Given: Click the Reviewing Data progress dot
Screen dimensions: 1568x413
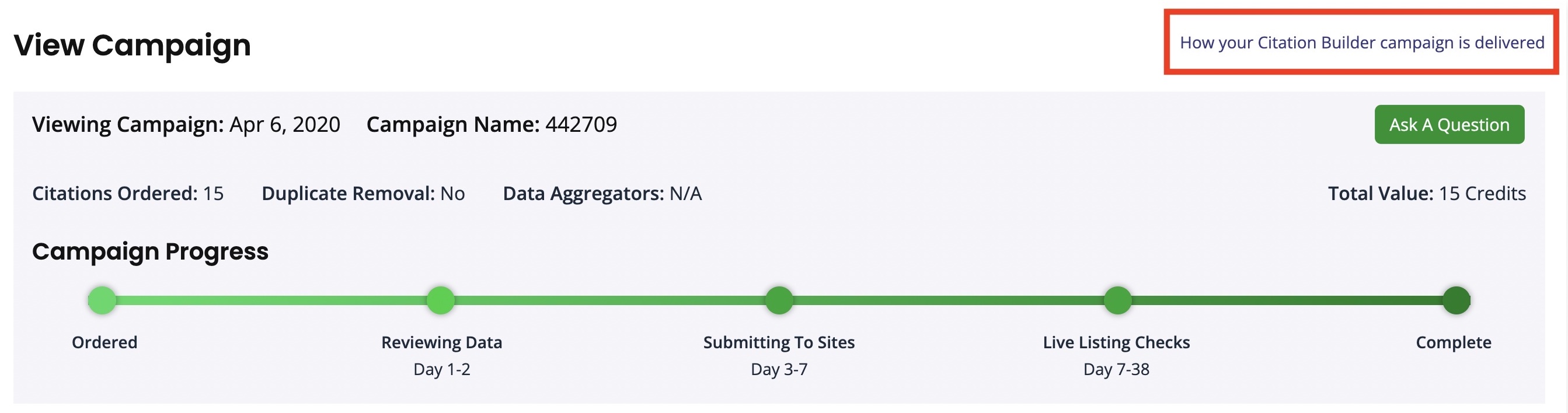Looking at the screenshot, I should point(441,300).
